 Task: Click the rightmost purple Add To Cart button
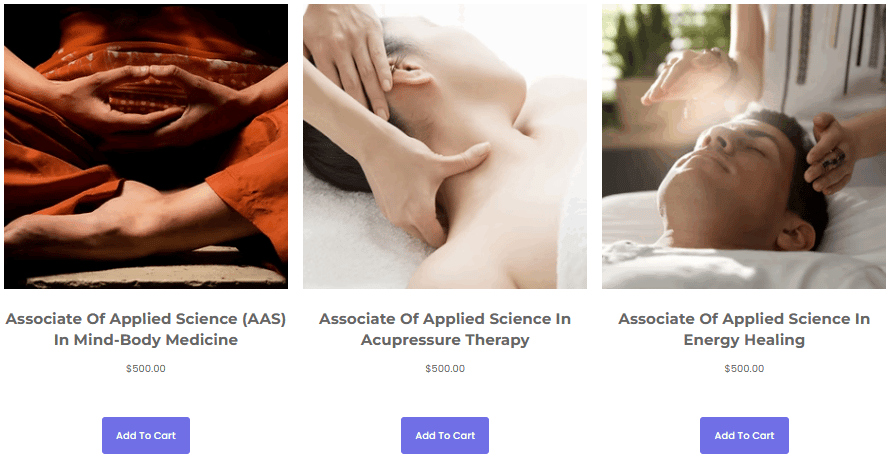click(744, 435)
